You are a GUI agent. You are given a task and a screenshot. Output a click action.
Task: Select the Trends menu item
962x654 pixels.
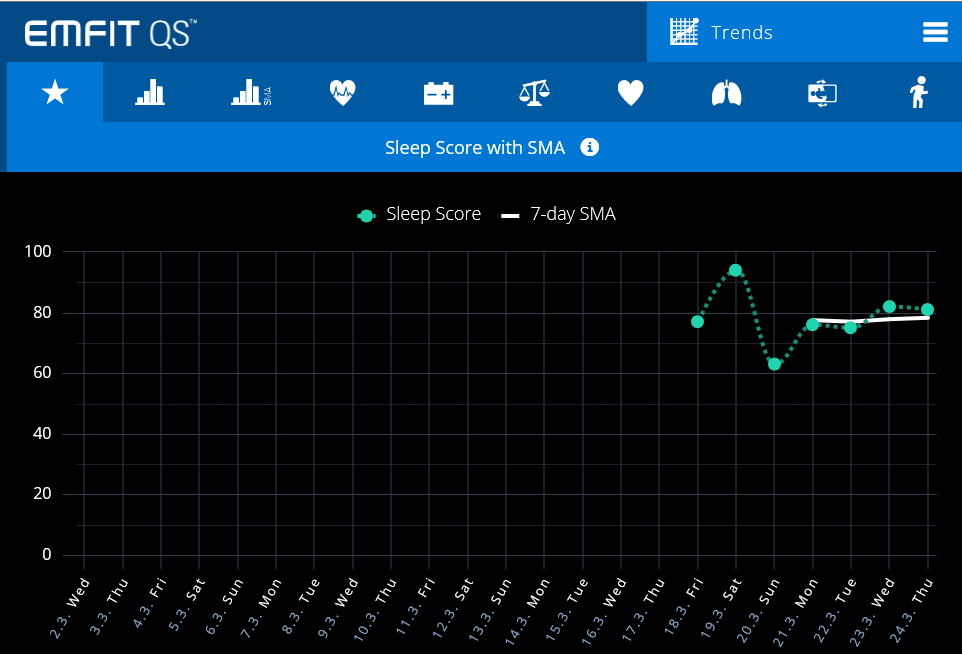point(741,32)
